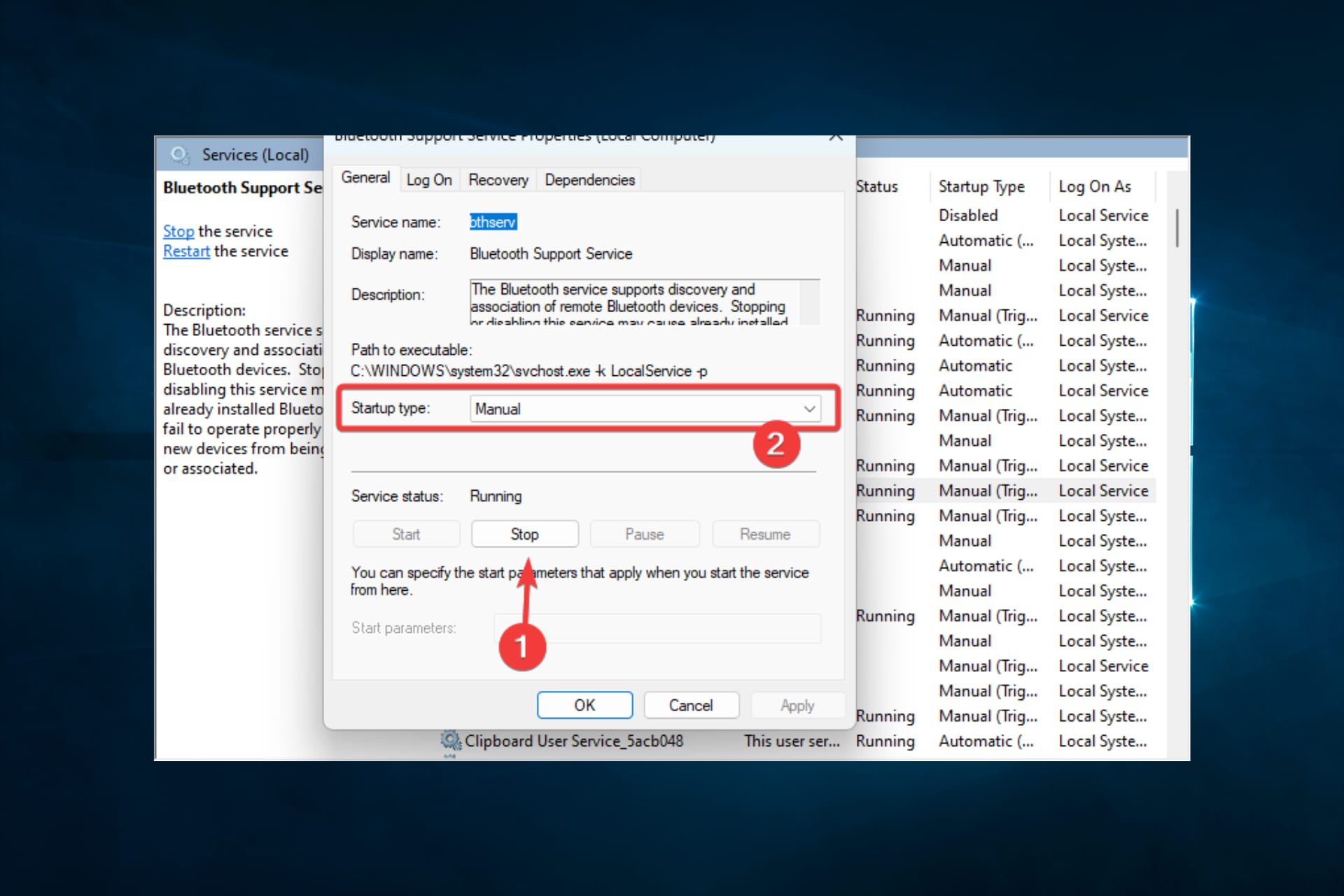Switch to the Log On tab

coord(428,180)
